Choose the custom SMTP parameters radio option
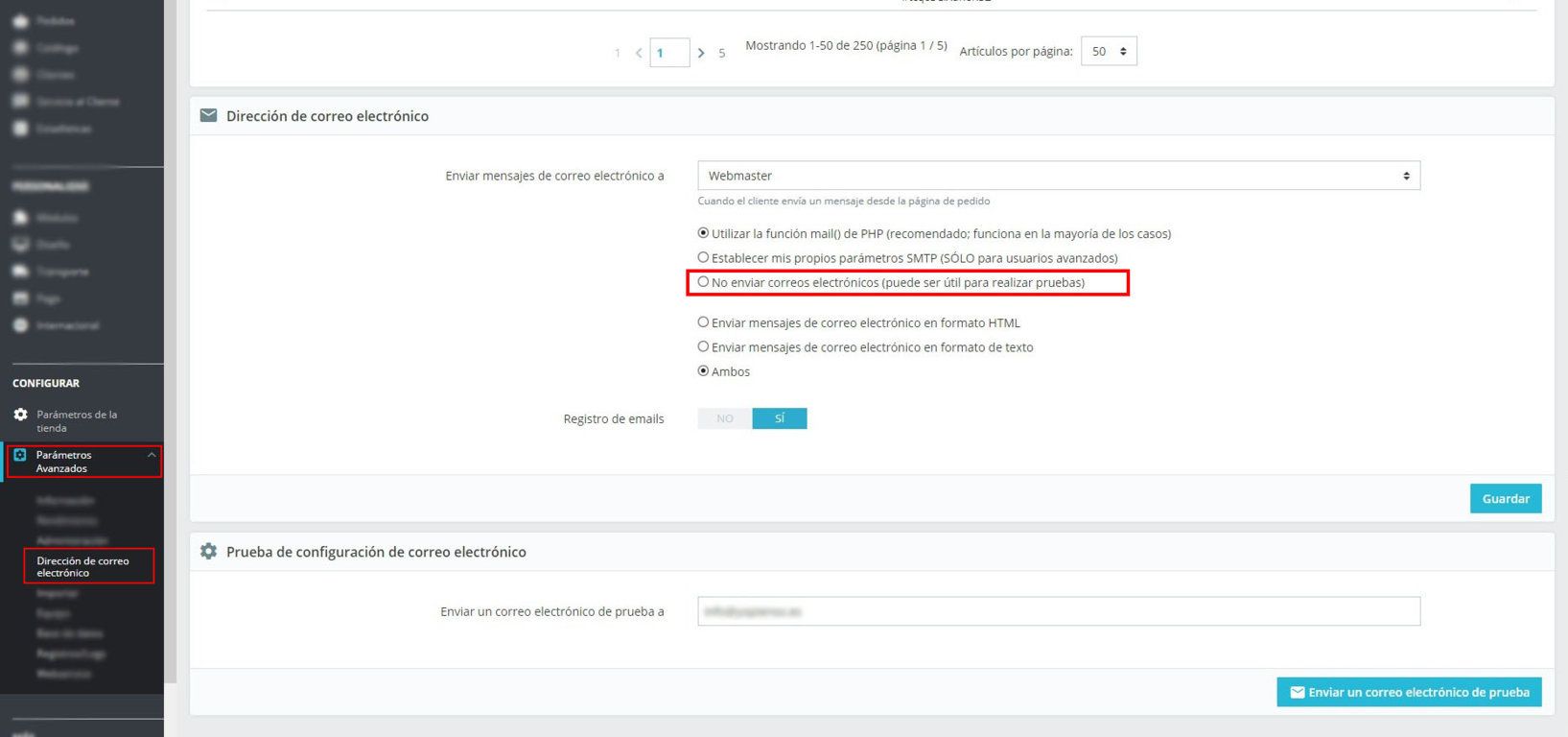The height and width of the screenshot is (737, 1568). [x=703, y=258]
